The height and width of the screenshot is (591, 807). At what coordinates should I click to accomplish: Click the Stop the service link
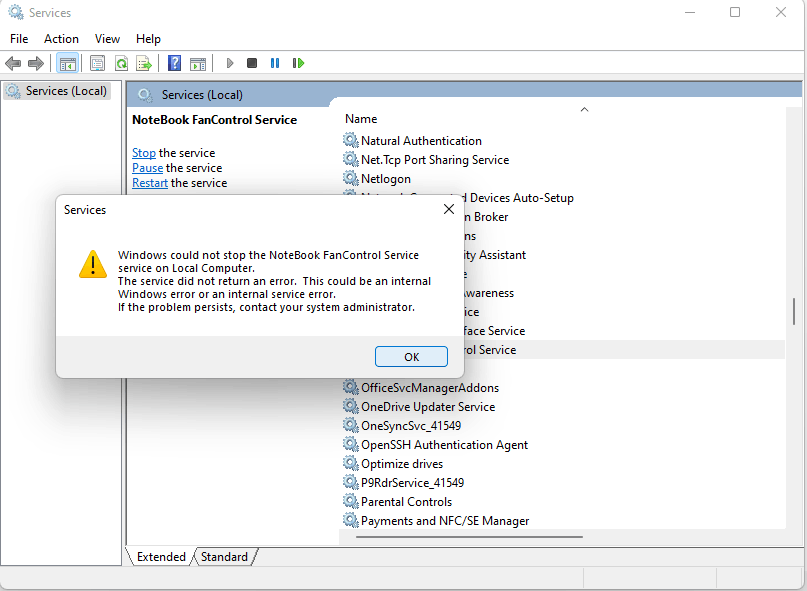point(144,153)
